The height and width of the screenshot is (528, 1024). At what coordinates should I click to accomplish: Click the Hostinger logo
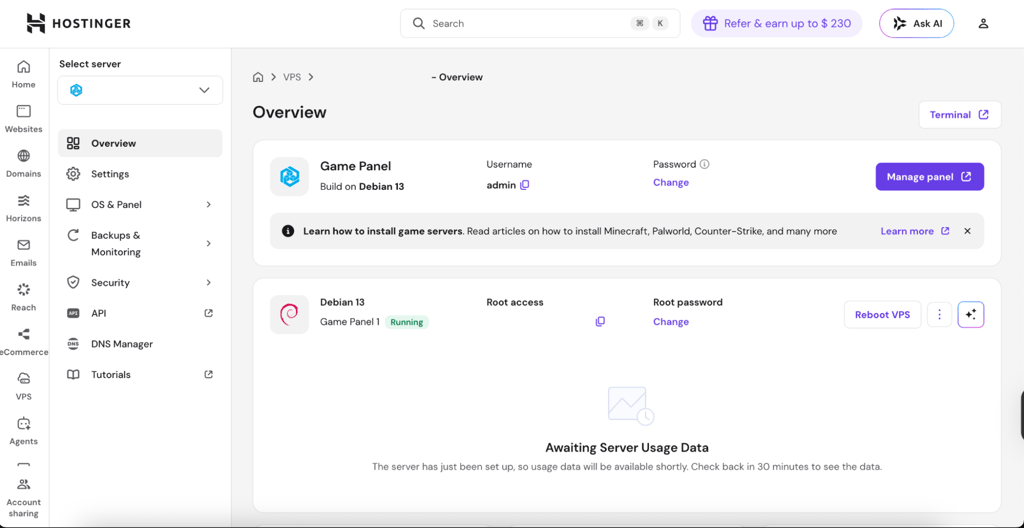(78, 24)
